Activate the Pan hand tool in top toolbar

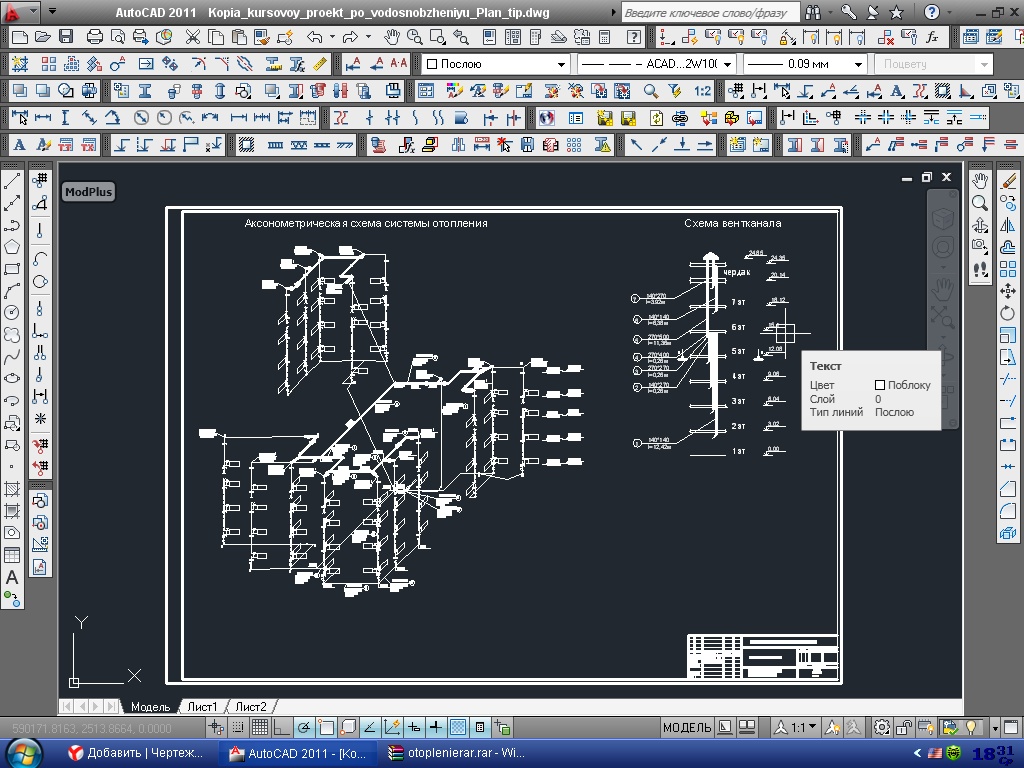pyautogui.click(x=391, y=37)
